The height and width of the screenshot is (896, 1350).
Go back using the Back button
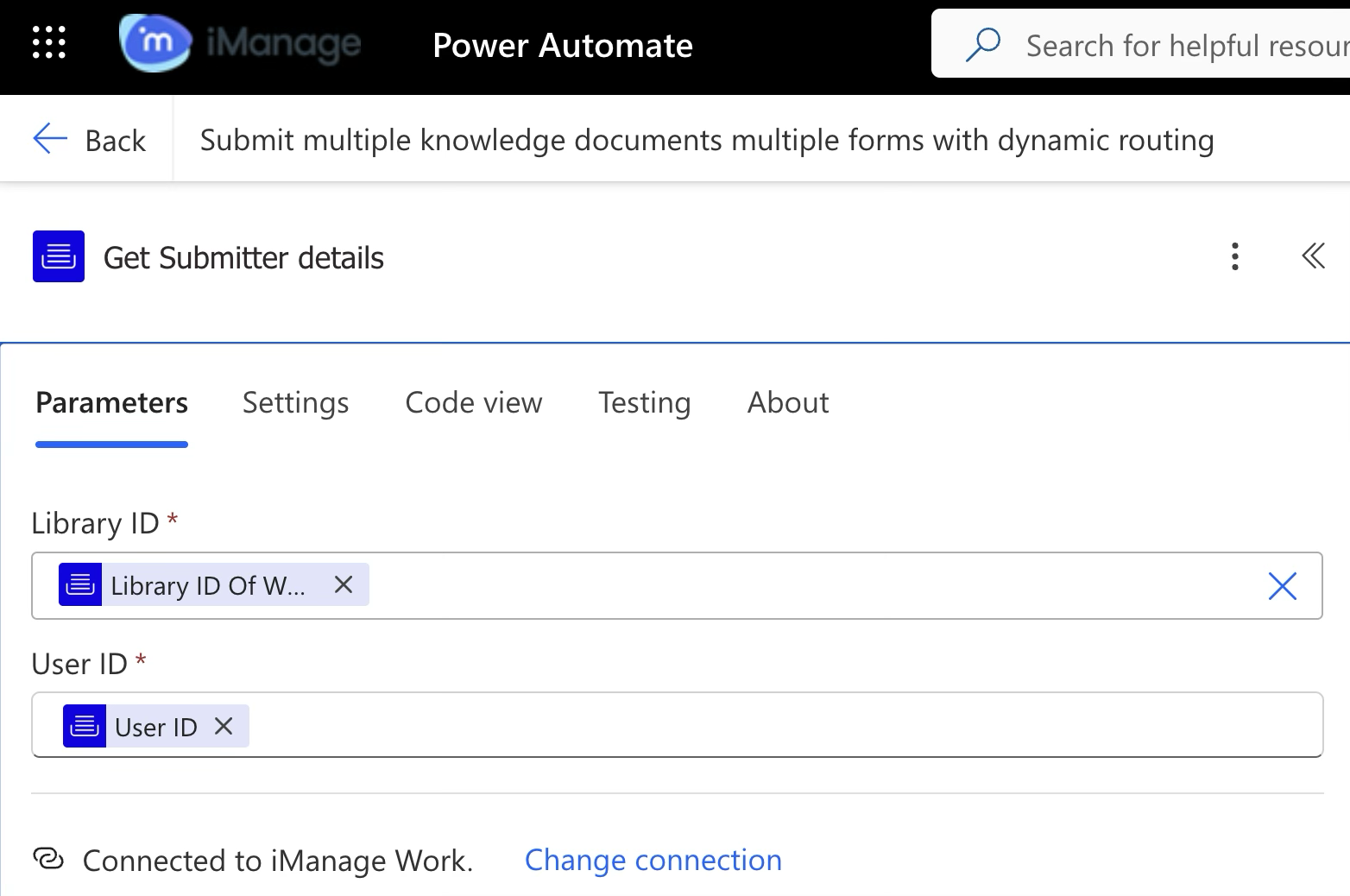point(89,139)
